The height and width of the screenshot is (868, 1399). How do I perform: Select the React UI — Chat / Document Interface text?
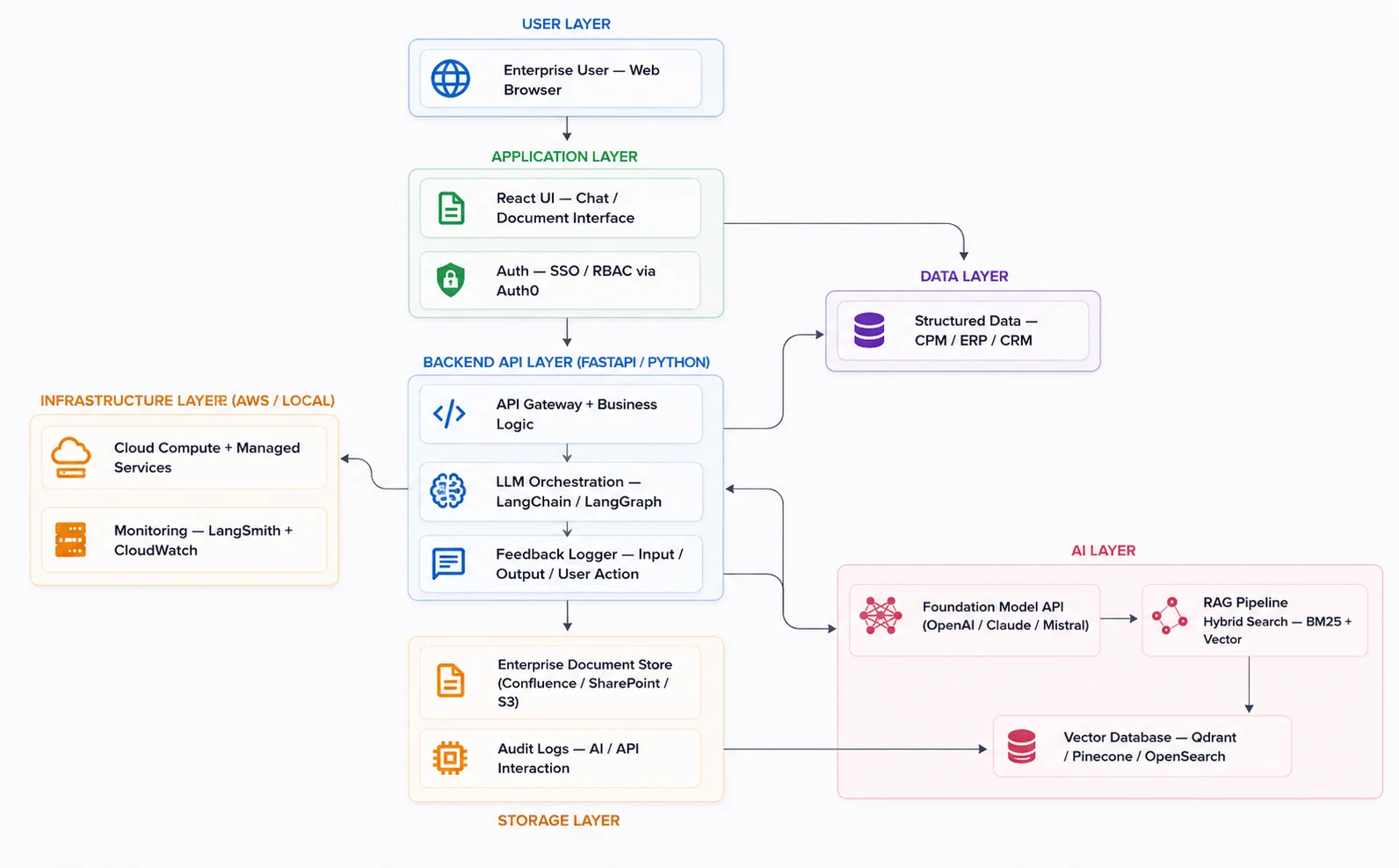tap(565, 208)
